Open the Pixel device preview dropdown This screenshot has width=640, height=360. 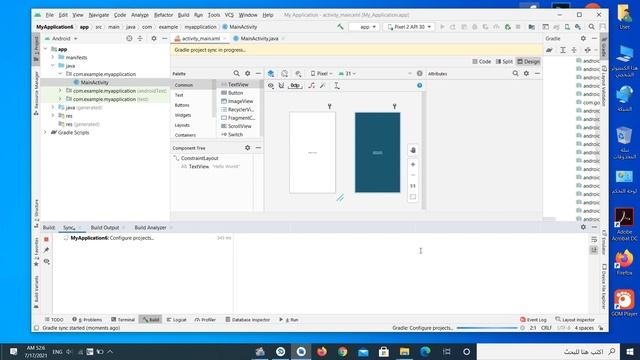point(322,73)
